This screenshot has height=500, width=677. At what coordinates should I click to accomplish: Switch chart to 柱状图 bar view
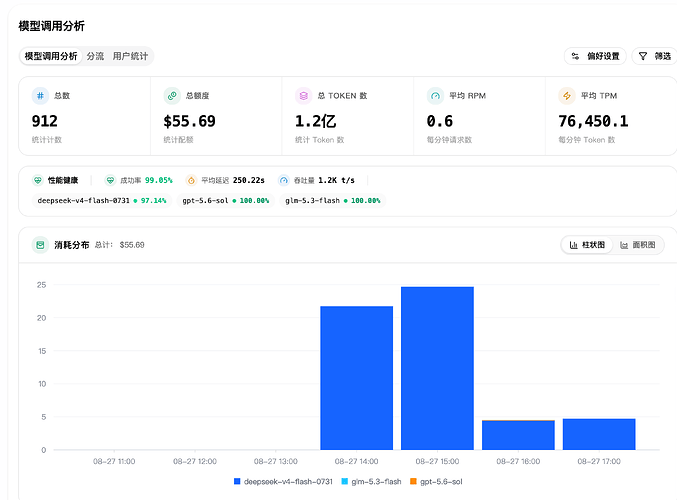click(x=587, y=245)
